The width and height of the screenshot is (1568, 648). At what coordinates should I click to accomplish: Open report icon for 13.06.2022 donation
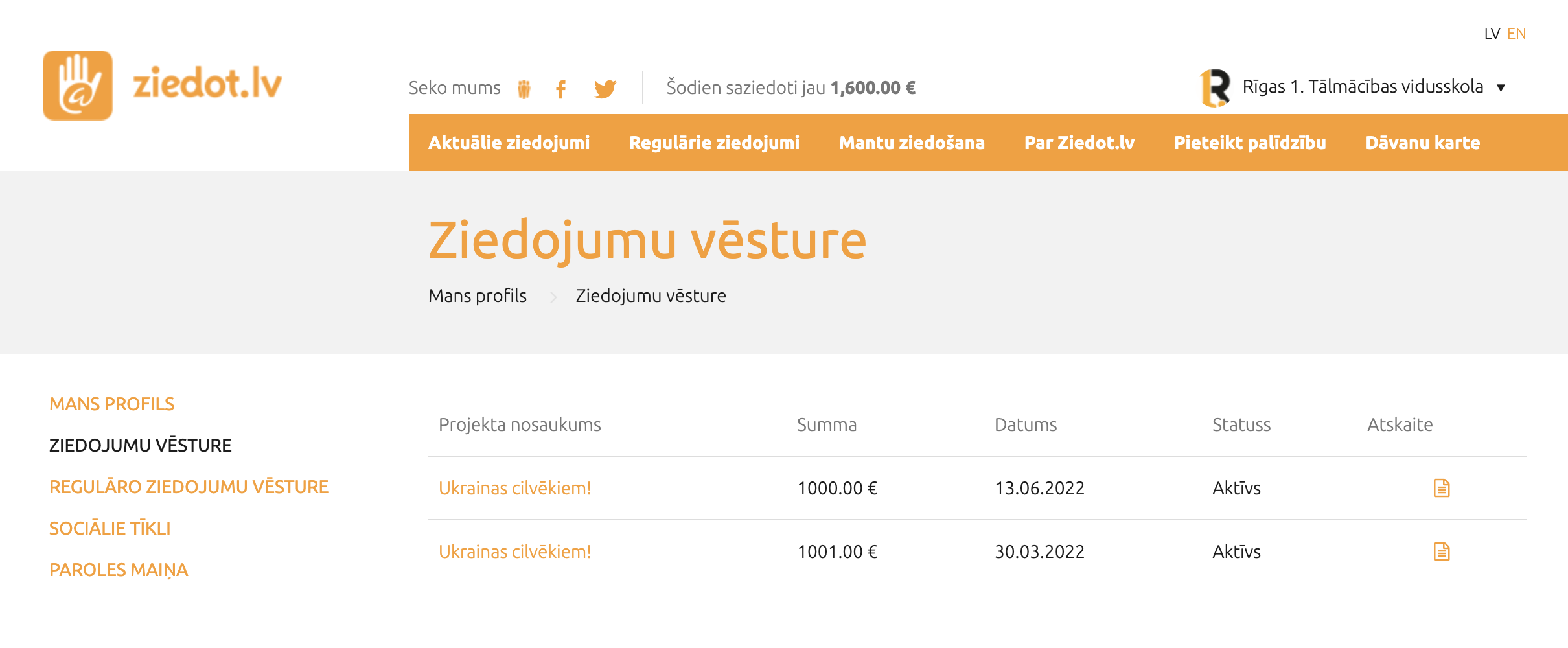(x=1442, y=488)
